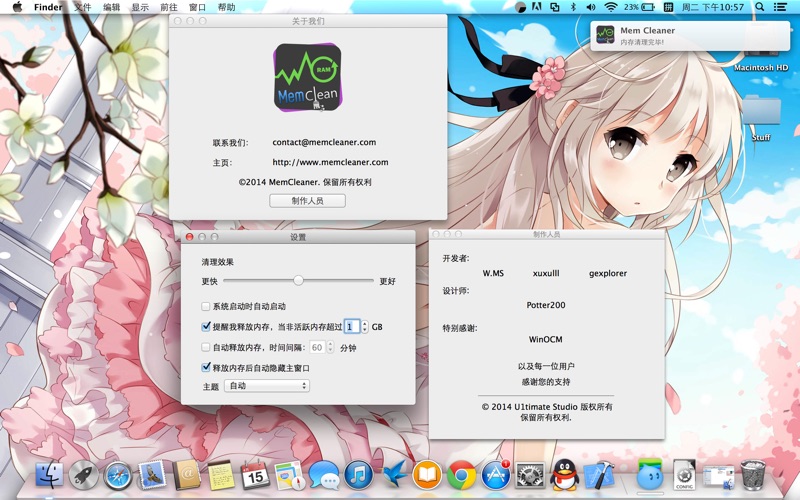Launch iTunes music note icon
800x500 pixels.
358,476
